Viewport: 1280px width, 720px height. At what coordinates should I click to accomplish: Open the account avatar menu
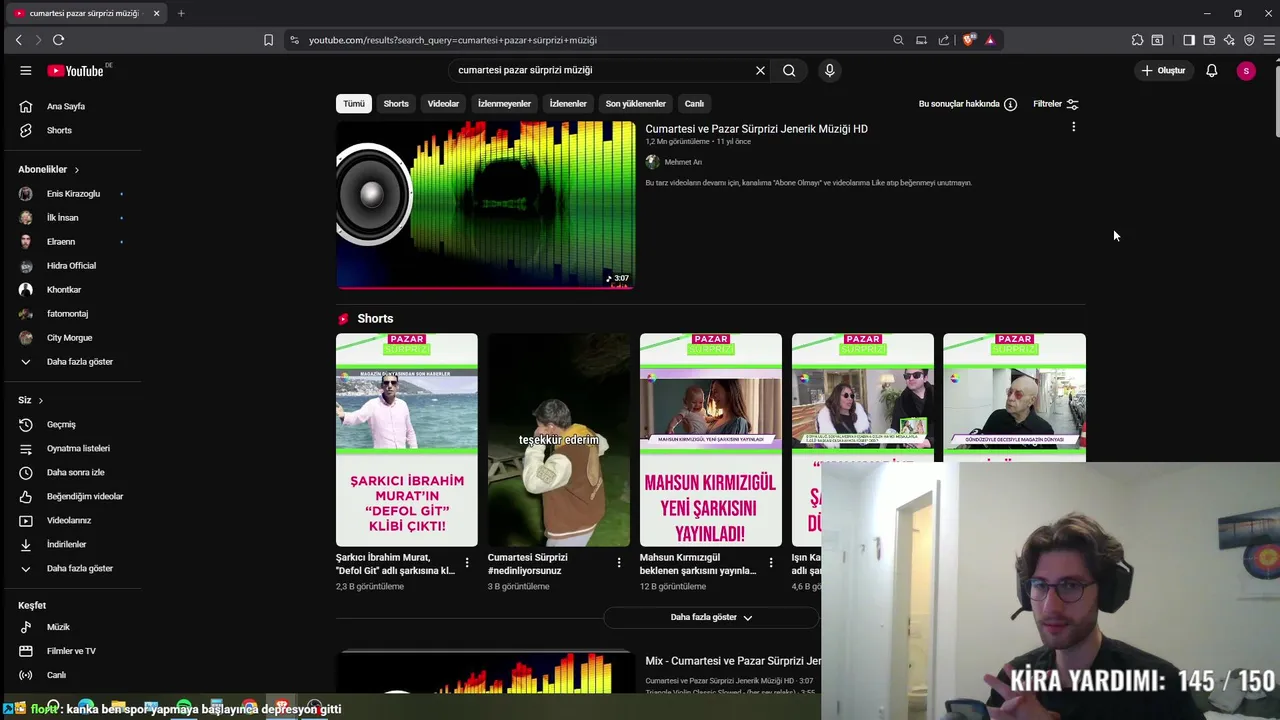1246,70
